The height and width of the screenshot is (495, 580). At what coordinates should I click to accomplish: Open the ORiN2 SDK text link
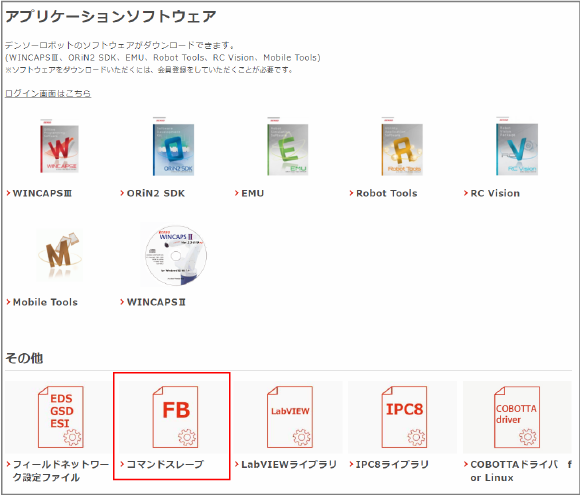(x=156, y=193)
